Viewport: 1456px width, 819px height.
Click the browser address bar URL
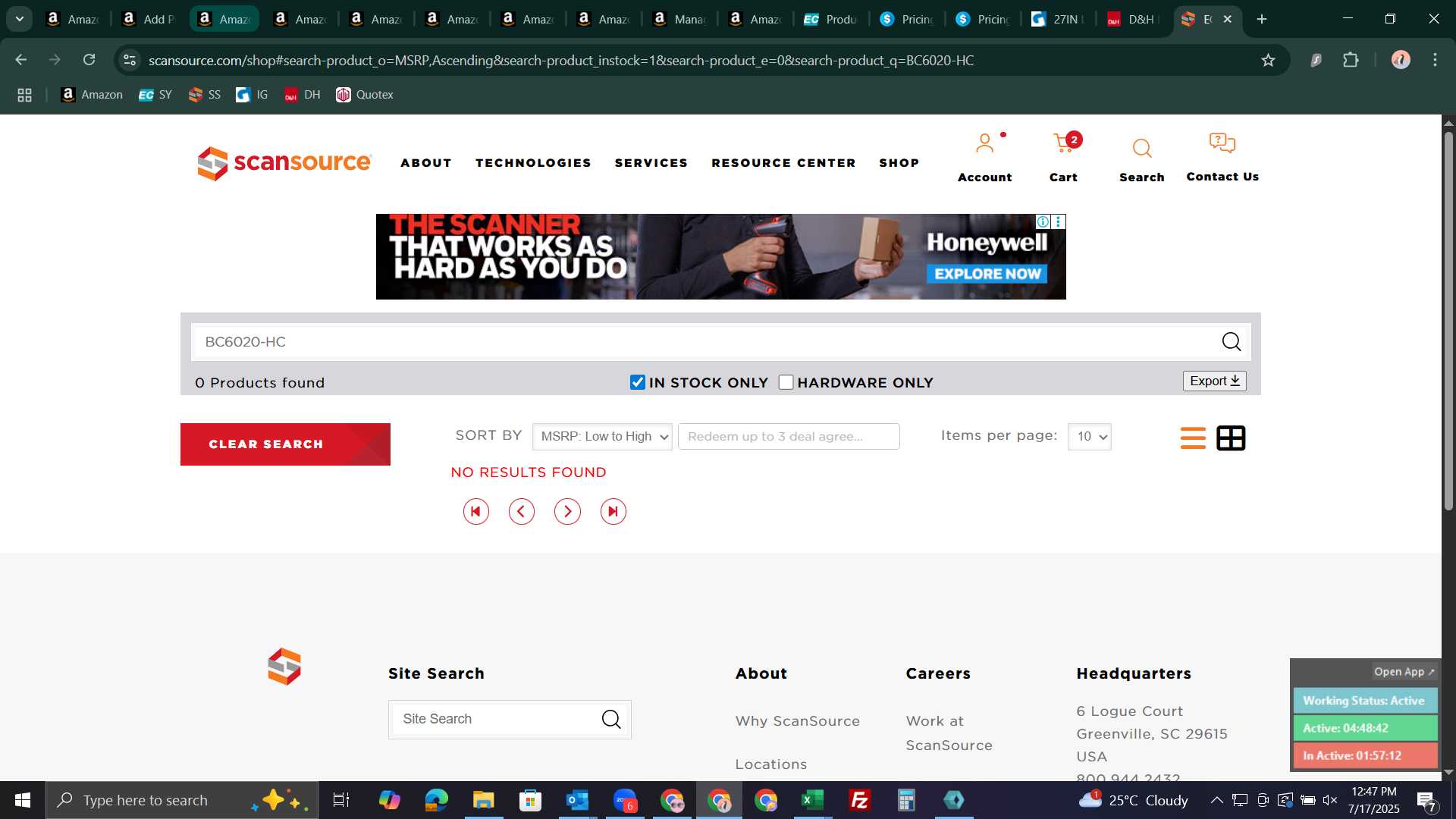tap(561, 60)
